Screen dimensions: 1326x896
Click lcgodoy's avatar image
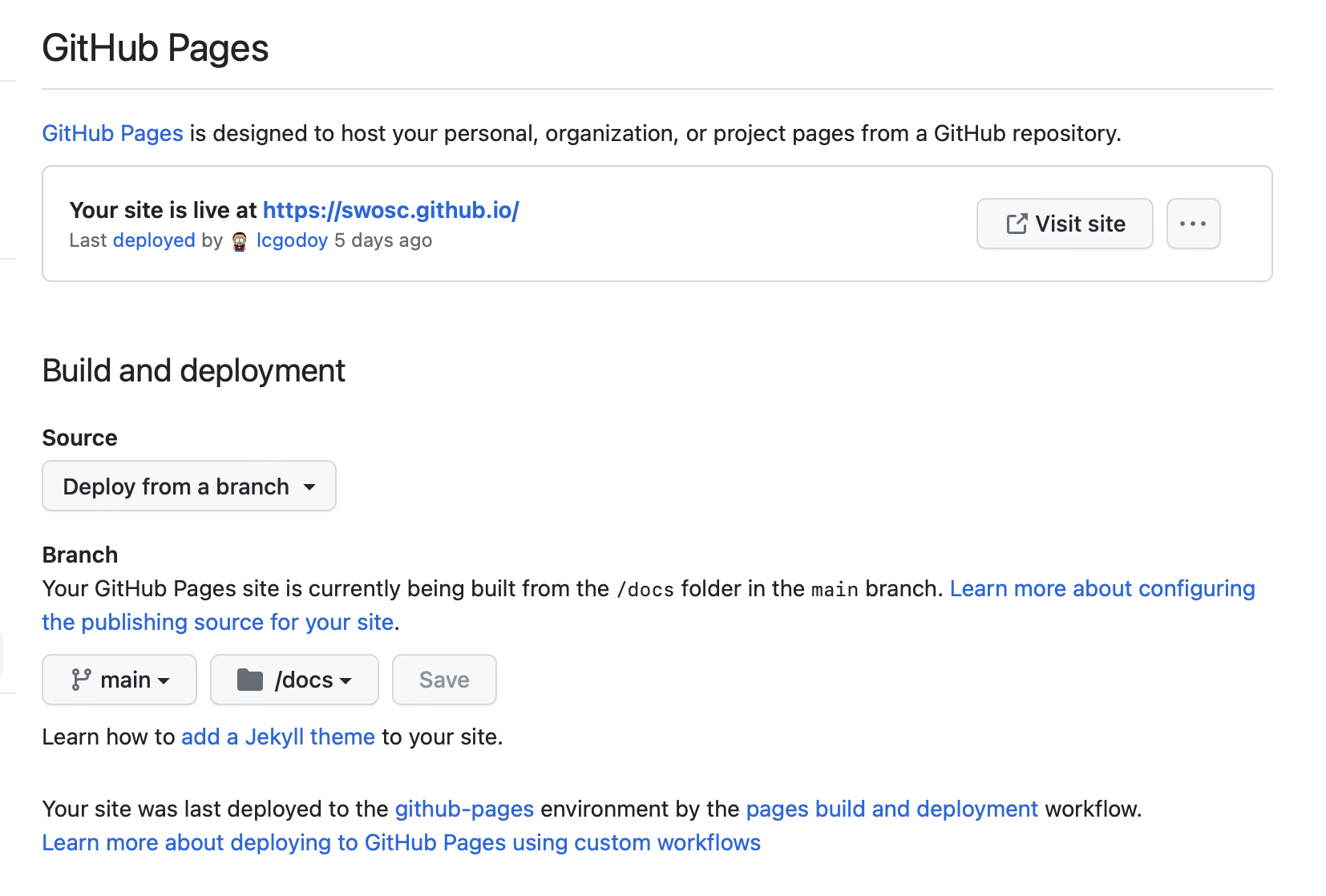(239, 241)
